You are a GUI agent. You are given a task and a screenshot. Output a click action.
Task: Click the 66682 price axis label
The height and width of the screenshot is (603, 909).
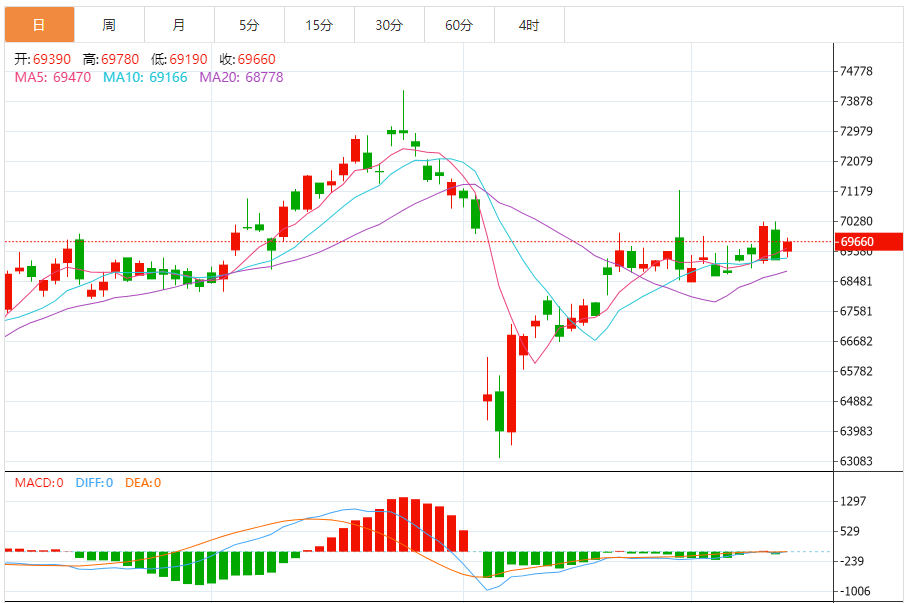pos(856,342)
